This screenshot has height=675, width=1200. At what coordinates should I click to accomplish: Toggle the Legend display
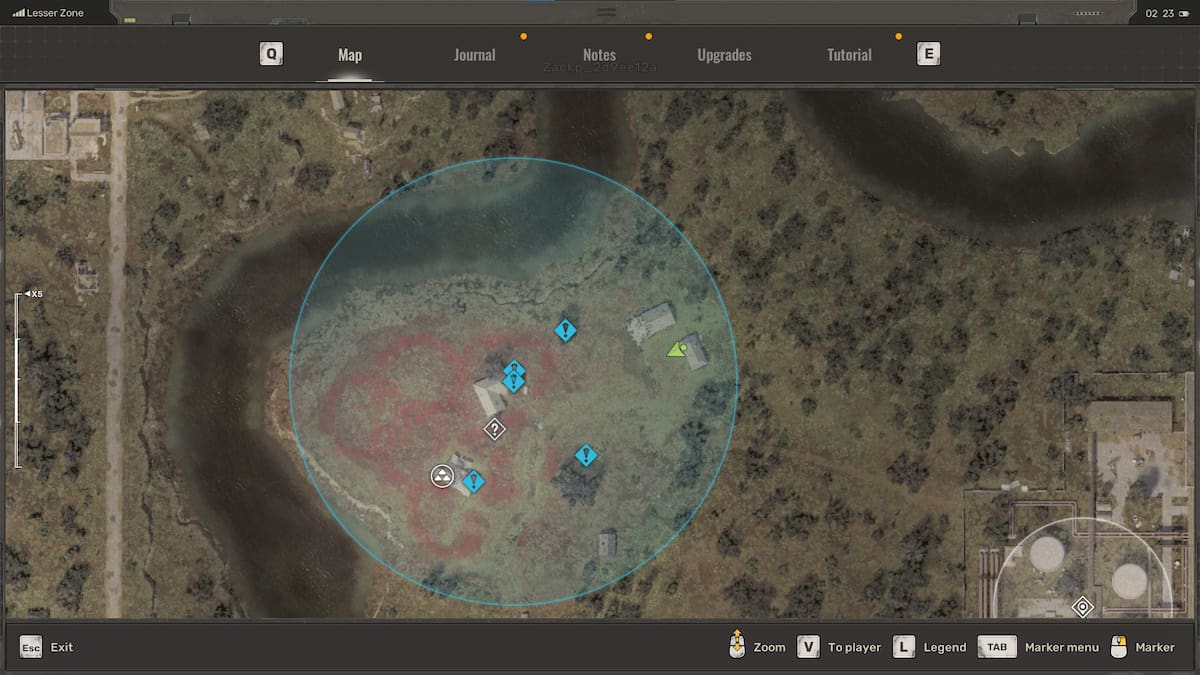(x=930, y=647)
